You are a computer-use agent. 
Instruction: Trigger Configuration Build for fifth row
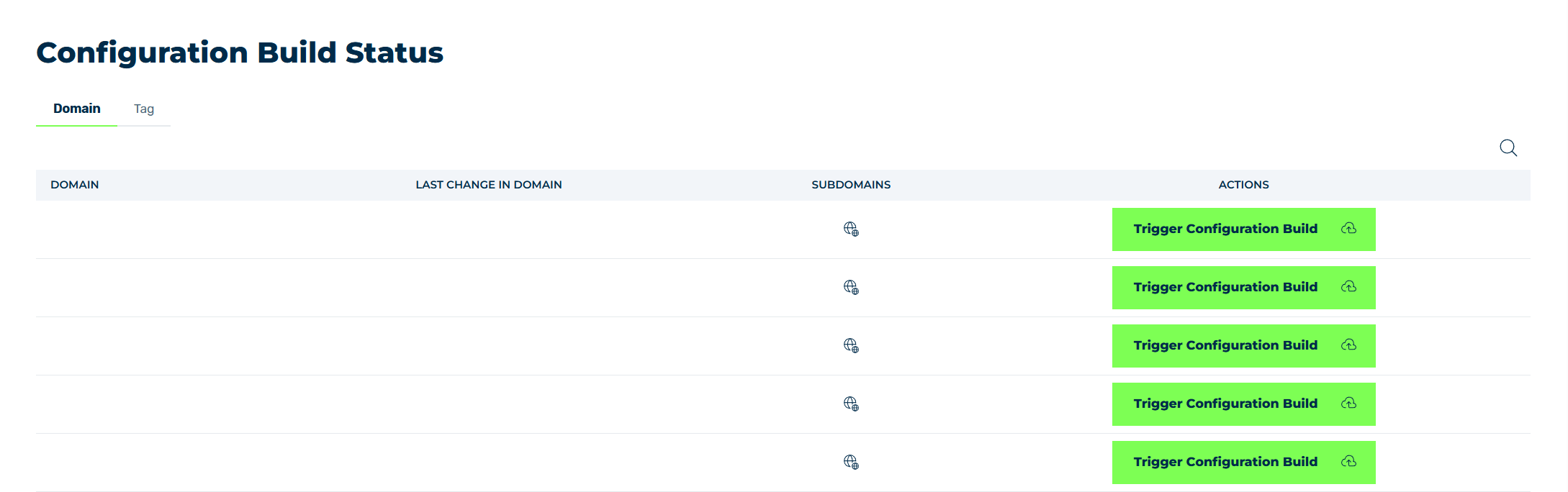point(1243,463)
